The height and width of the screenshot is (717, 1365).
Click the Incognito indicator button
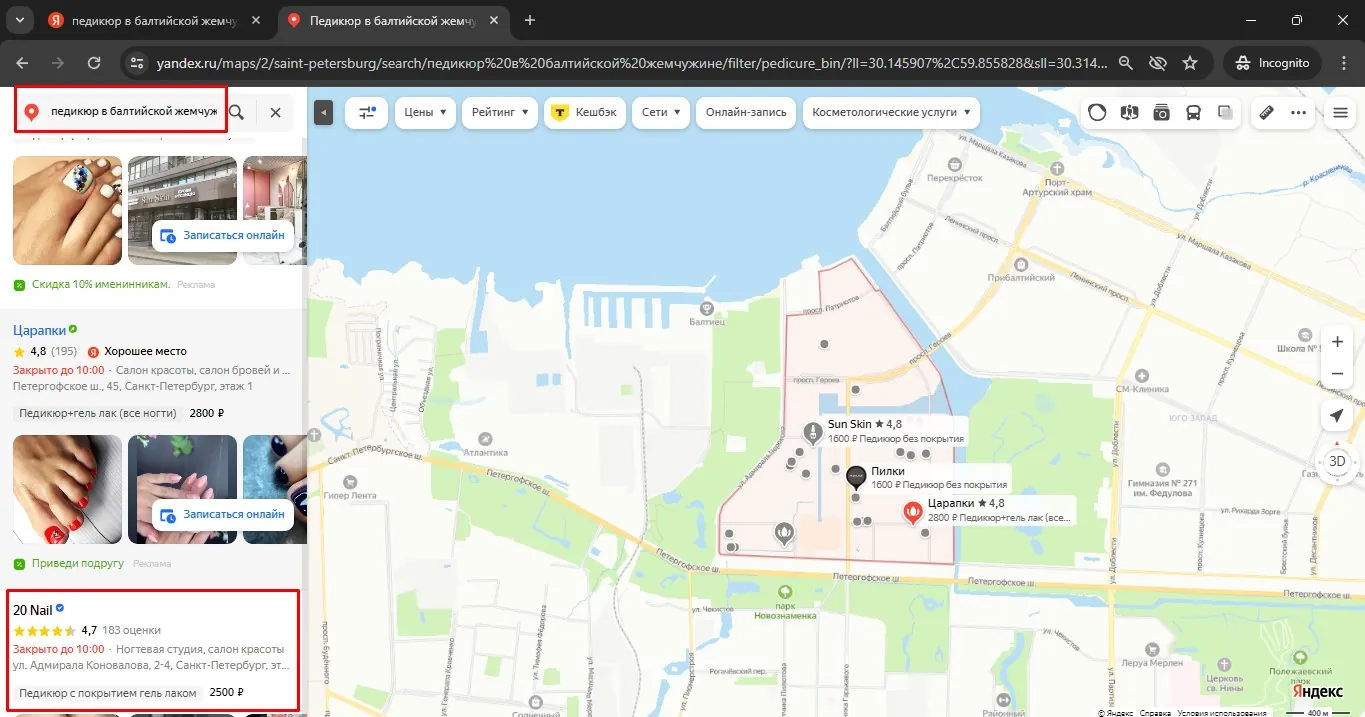(1272, 62)
